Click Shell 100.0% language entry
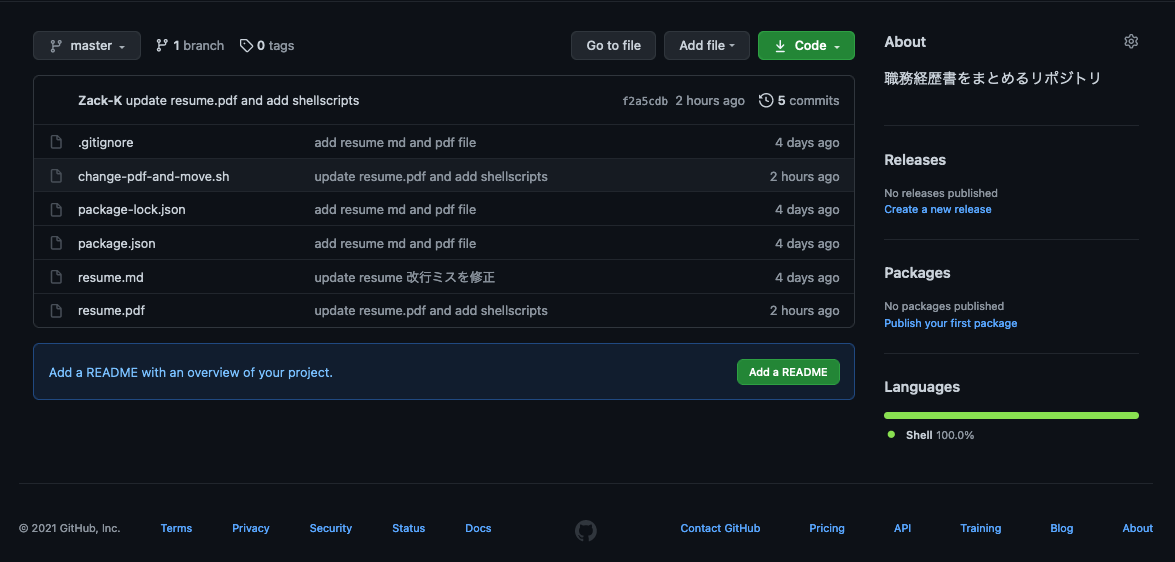The height and width of the screenshot is (562, 1175). click(931, 435)
